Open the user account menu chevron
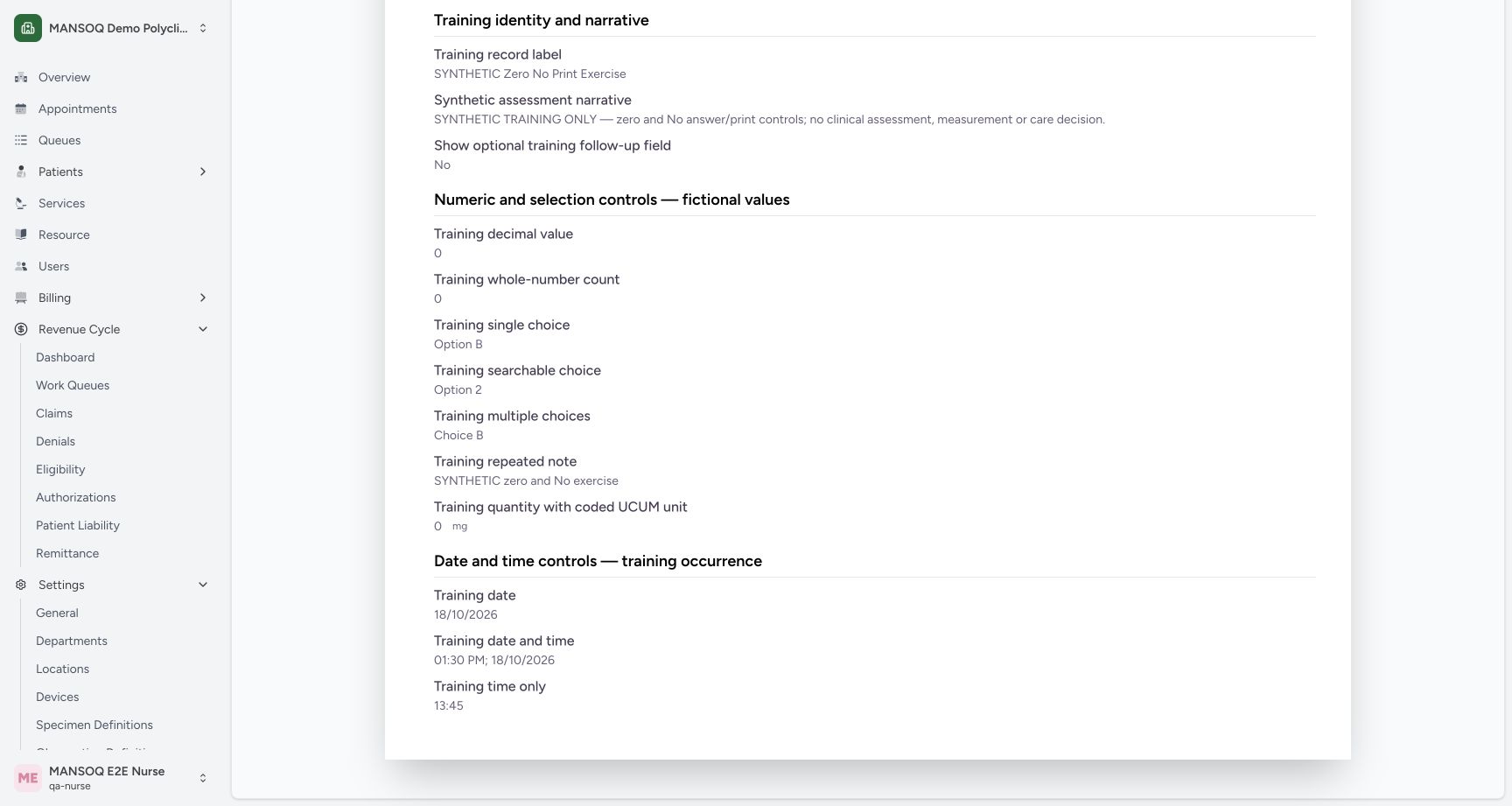Viewport: 1512px width, 806px height. [x=203, y=778]
